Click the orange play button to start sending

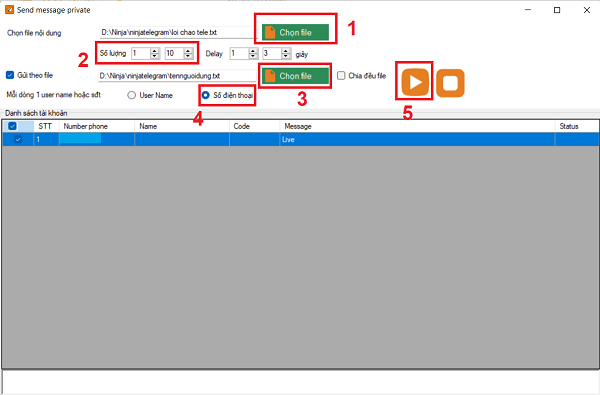tap(415, 82)
